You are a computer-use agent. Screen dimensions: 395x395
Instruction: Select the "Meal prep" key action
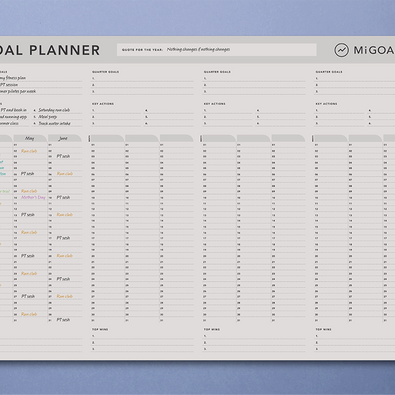[x=47, y=117]
